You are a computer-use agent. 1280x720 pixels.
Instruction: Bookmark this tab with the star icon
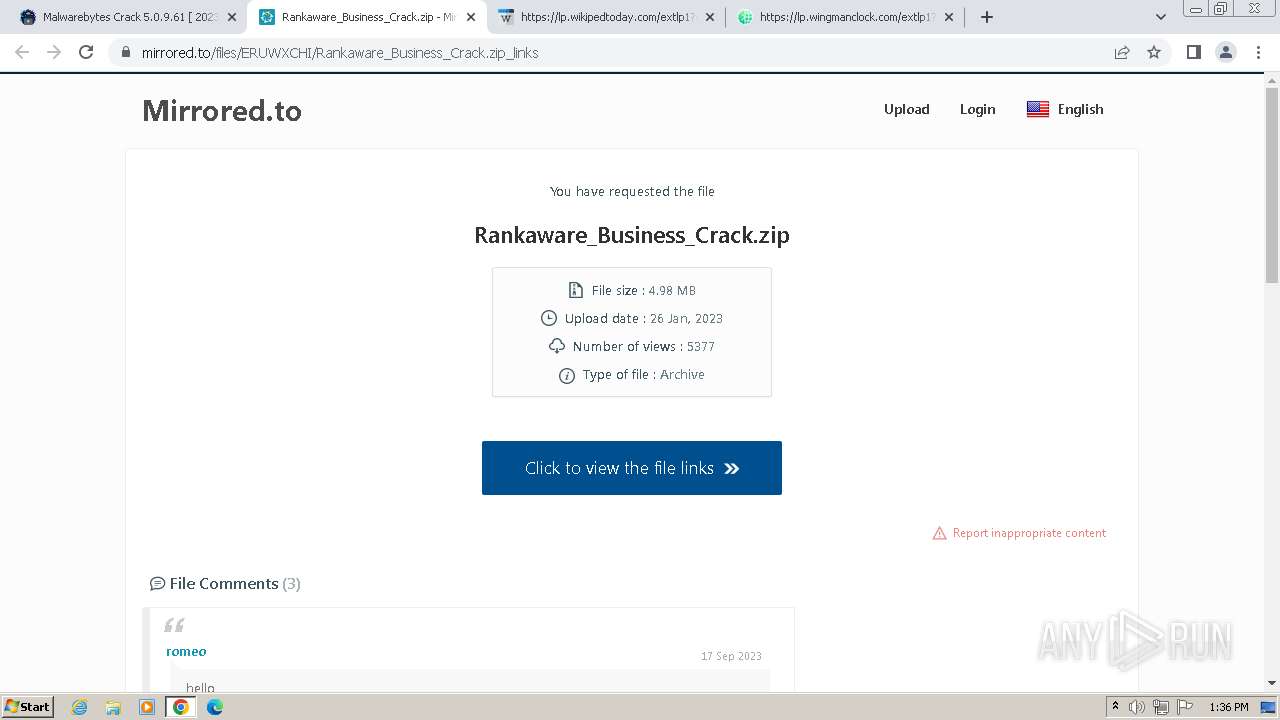1154,52
